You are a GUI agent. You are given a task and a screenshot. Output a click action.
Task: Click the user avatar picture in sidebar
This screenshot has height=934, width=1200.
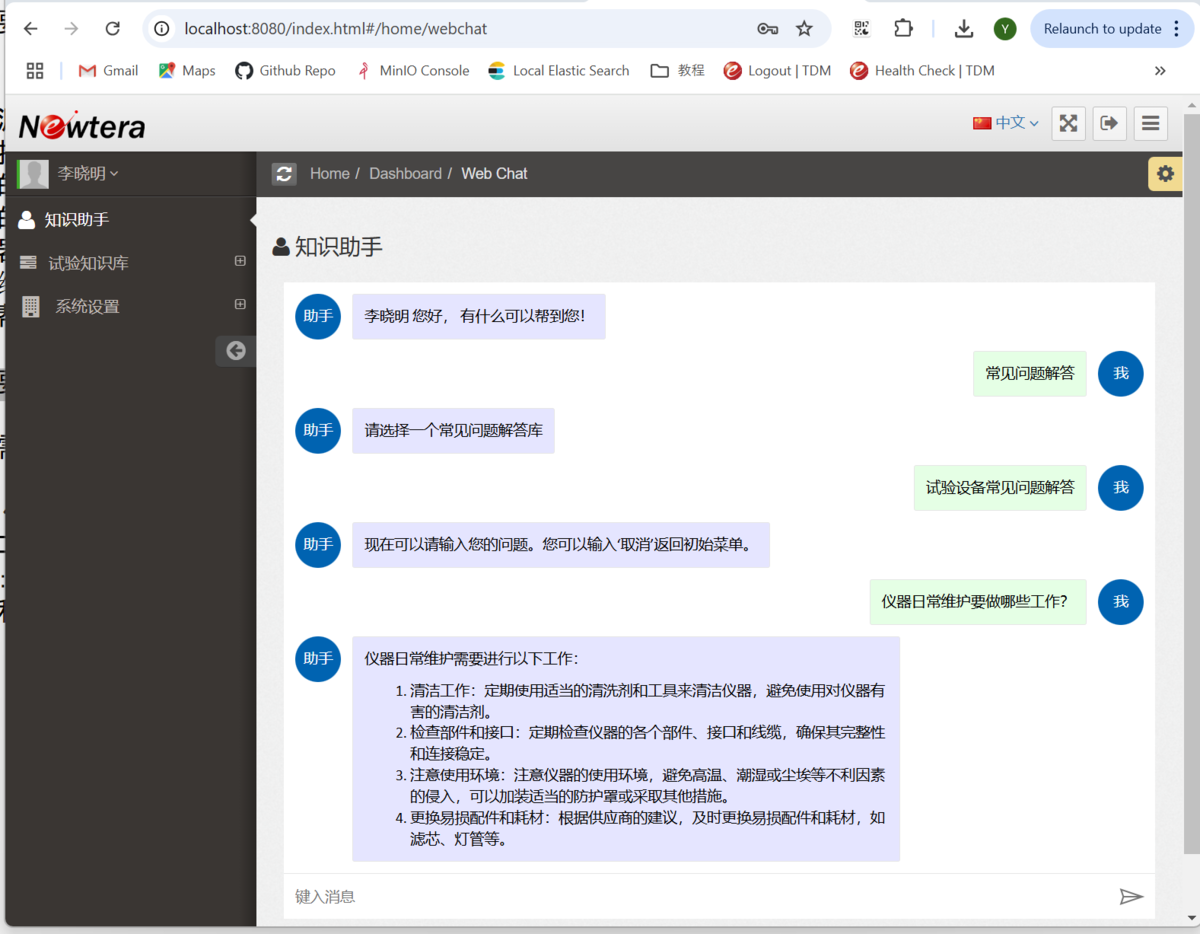point(33,174)
